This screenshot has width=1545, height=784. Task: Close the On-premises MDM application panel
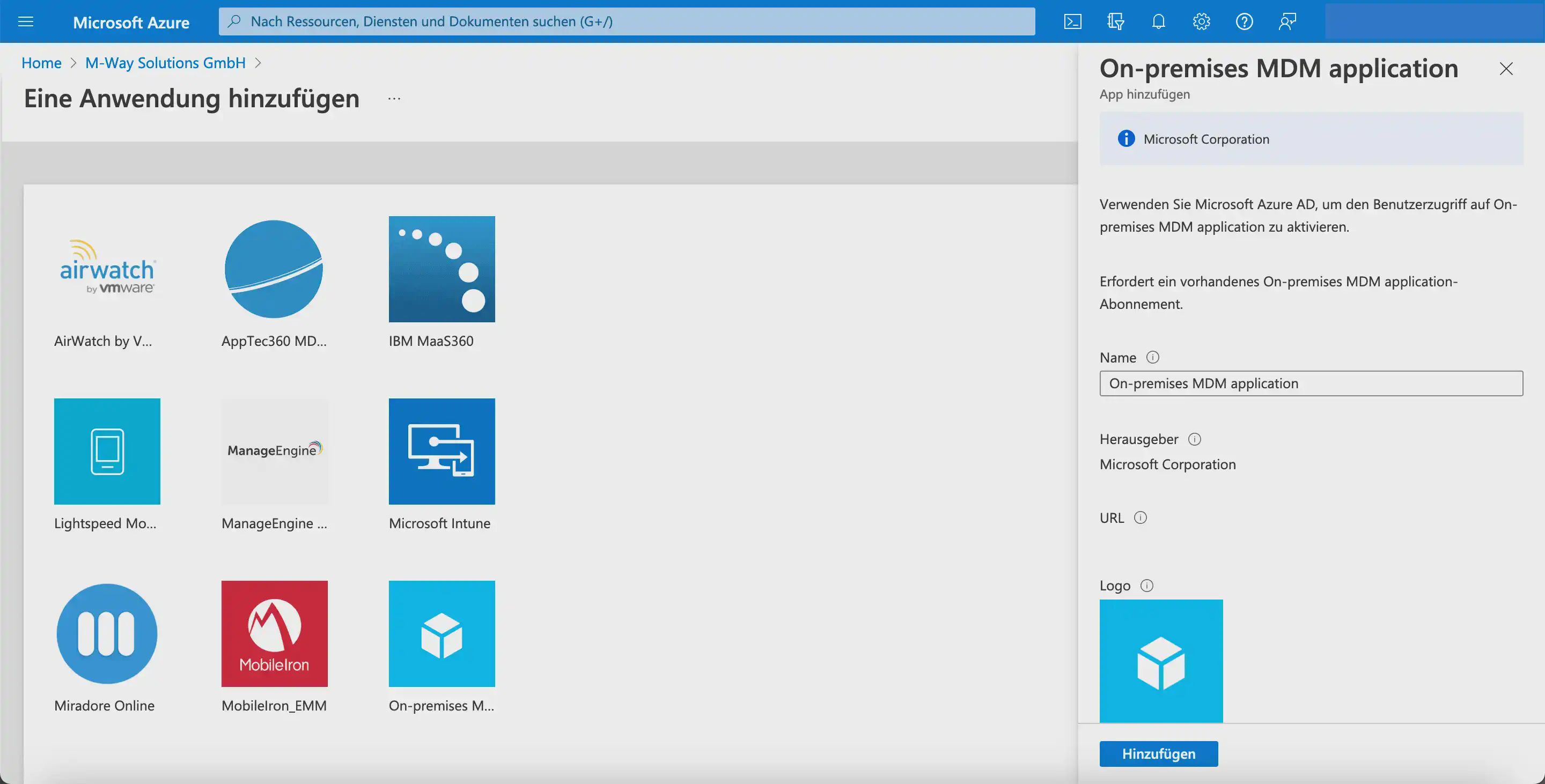(1506, 69)
